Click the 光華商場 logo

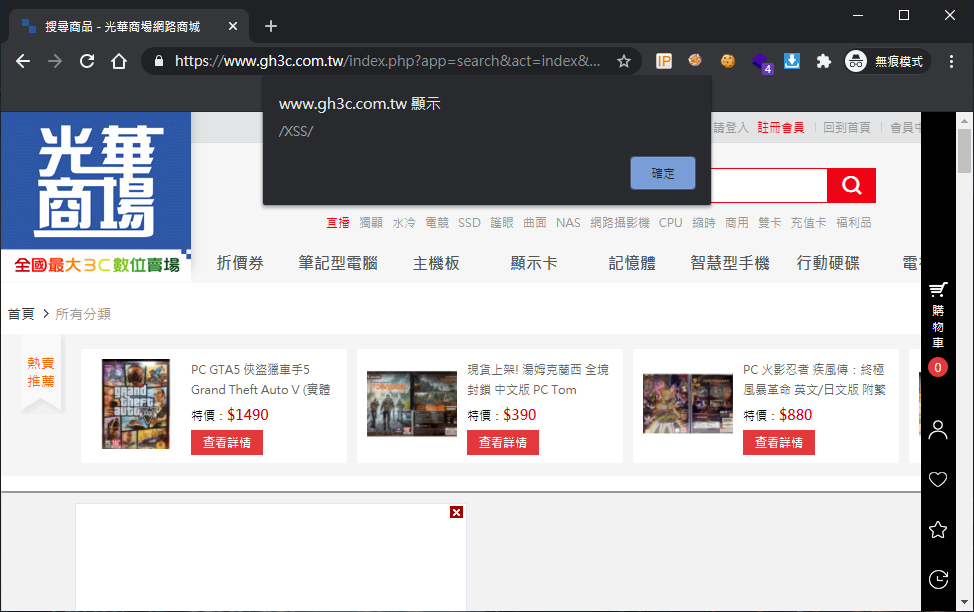[96, 196]
